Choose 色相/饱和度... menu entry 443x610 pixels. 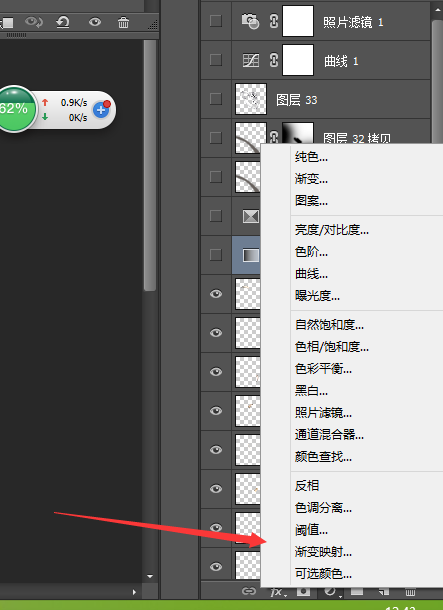332,346
